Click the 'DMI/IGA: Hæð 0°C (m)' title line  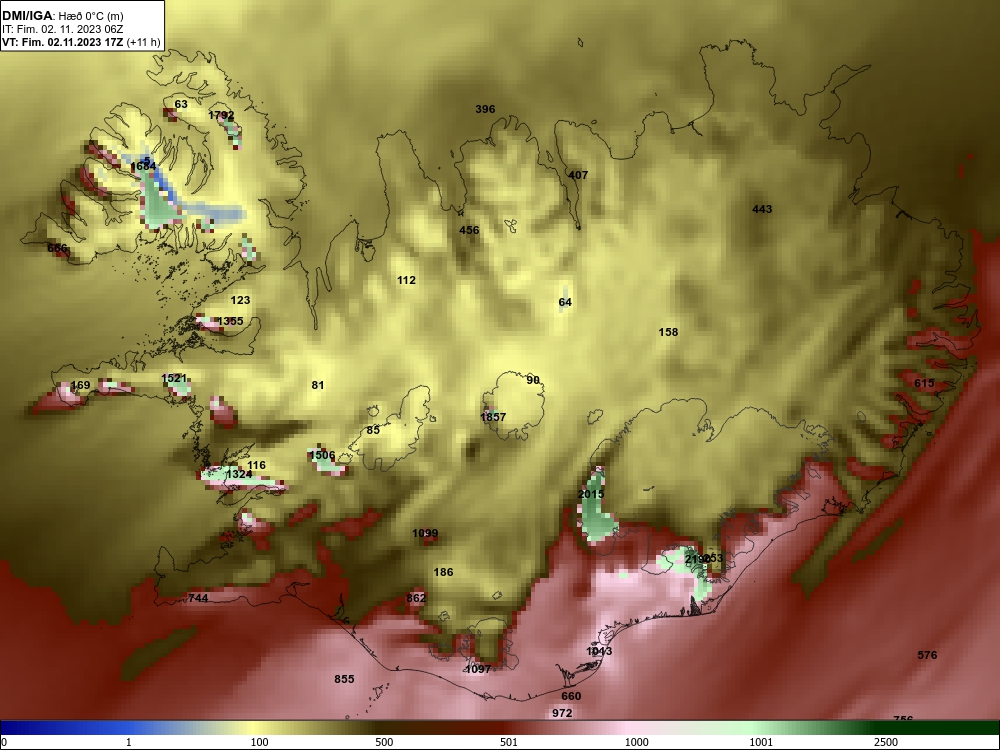click(62, 16)
